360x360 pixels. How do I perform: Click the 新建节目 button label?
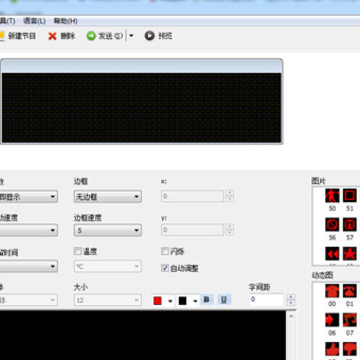22,36
